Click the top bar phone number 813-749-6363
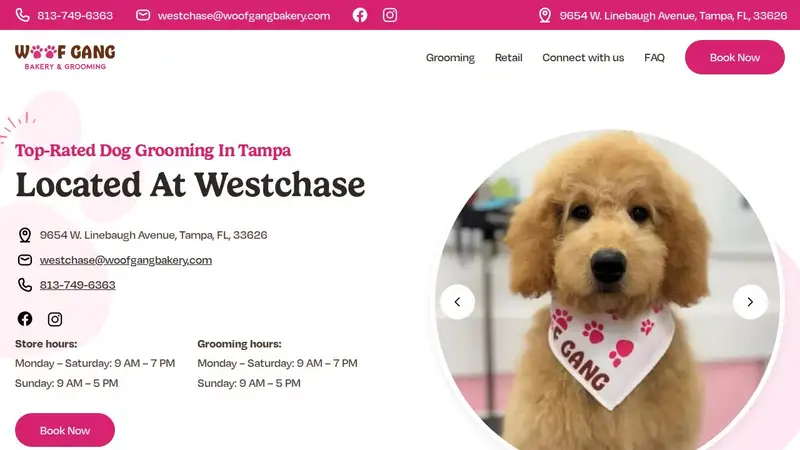800x450 pixels. (x=75, y=15)
